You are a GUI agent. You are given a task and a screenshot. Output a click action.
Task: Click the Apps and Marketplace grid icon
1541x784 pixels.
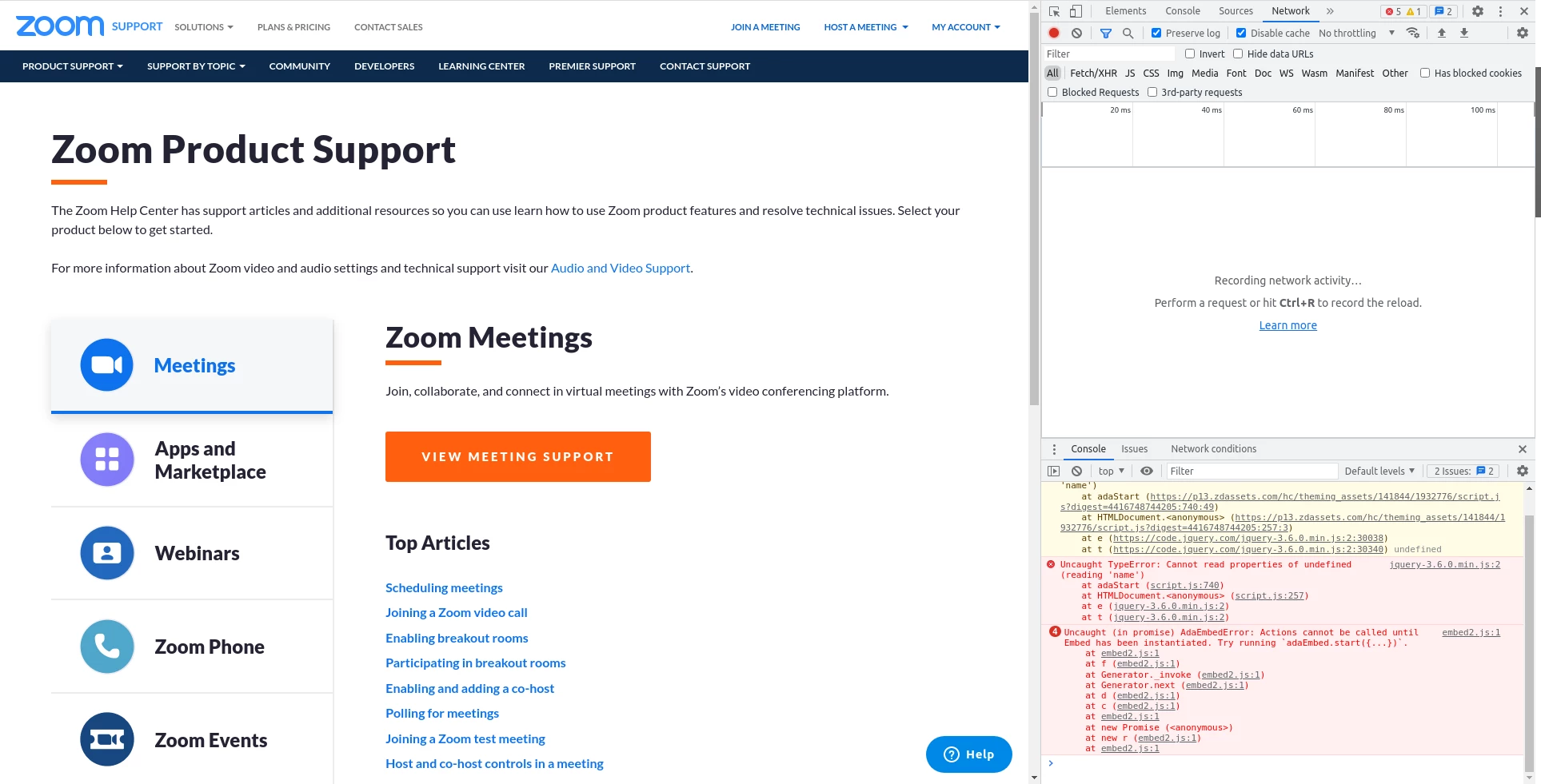tap(106, 460)
